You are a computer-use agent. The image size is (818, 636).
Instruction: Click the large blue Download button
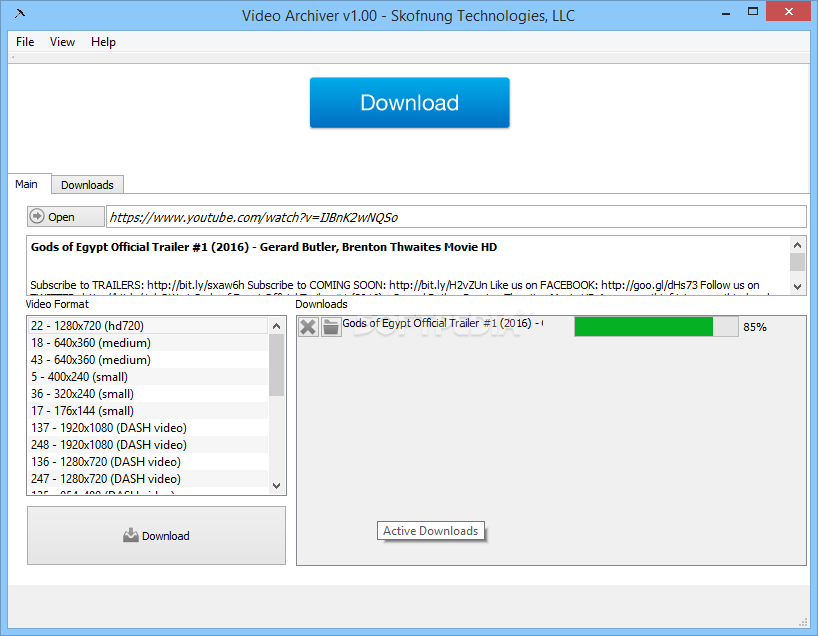[410, 103]
